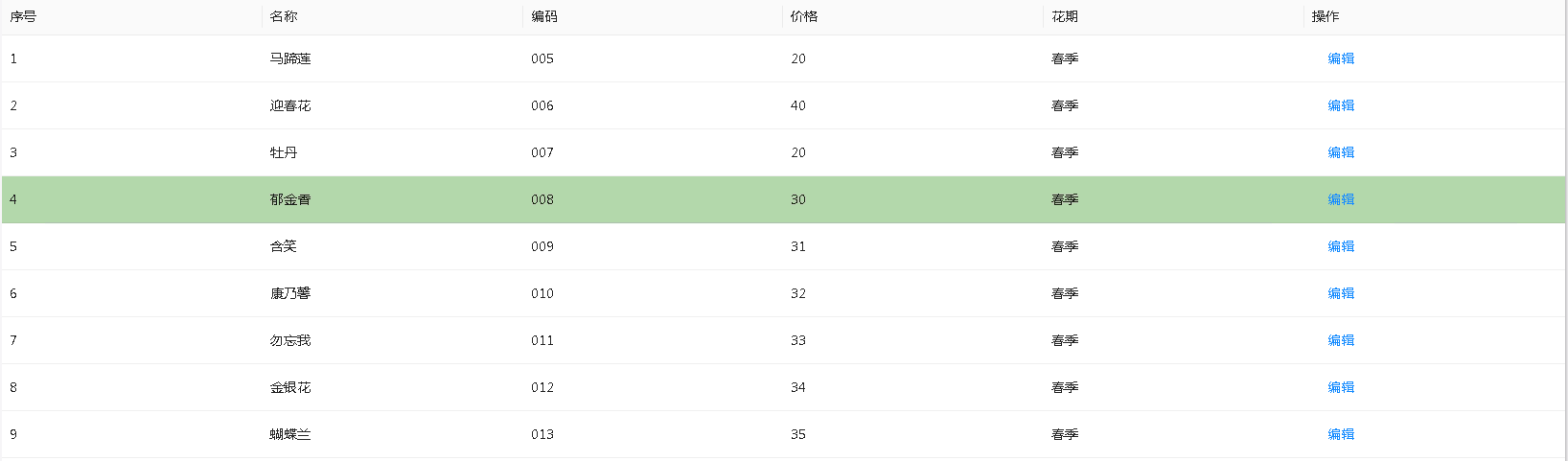Screen dimensions: 1568x461
Task: Edit the 牡丹 row entry
Action: pos(1341,152)
